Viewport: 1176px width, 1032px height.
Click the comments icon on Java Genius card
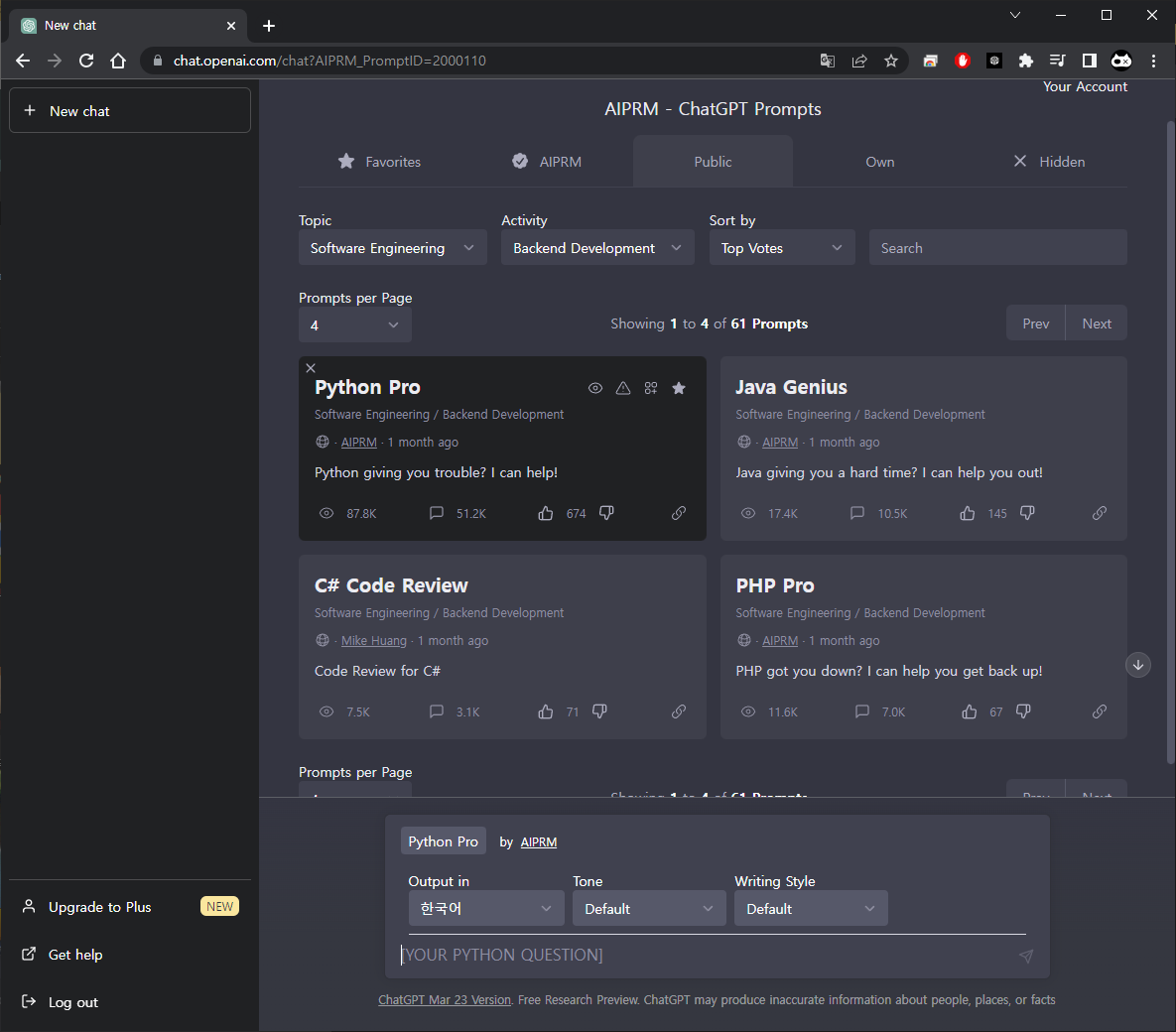coord(857,513)
